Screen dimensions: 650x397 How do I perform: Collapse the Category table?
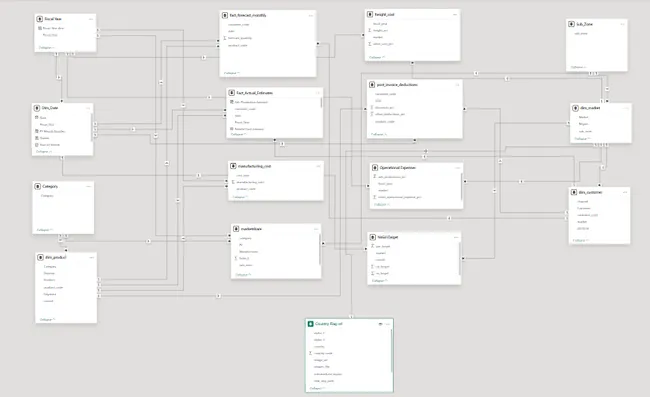(45, 230)
